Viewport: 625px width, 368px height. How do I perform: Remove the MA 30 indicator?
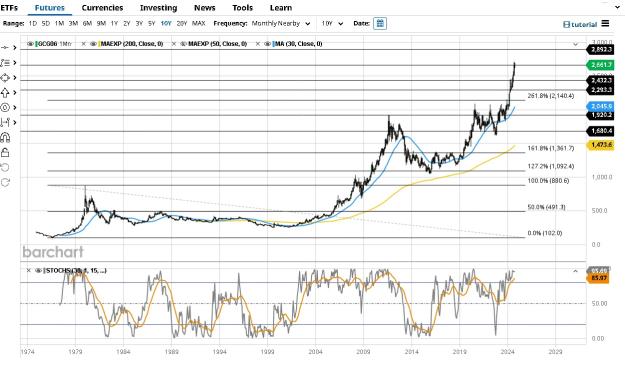258,44
